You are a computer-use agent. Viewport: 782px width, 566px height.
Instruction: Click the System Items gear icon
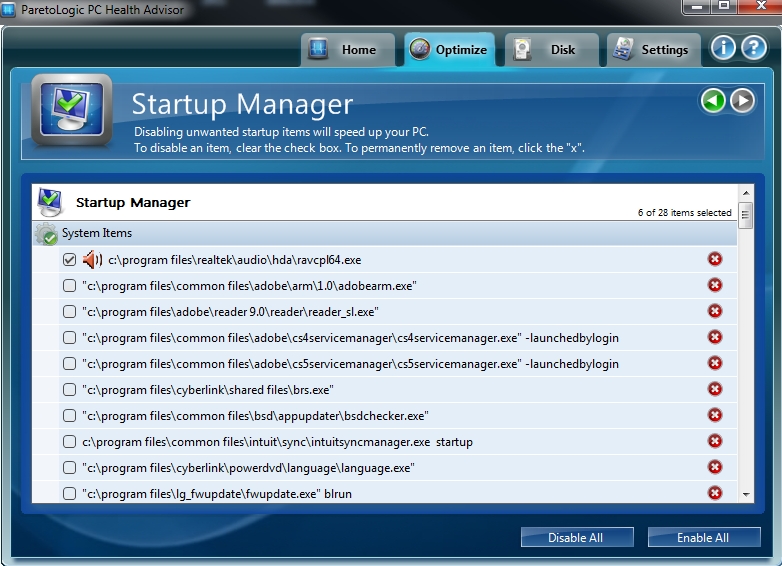[46, 233]
